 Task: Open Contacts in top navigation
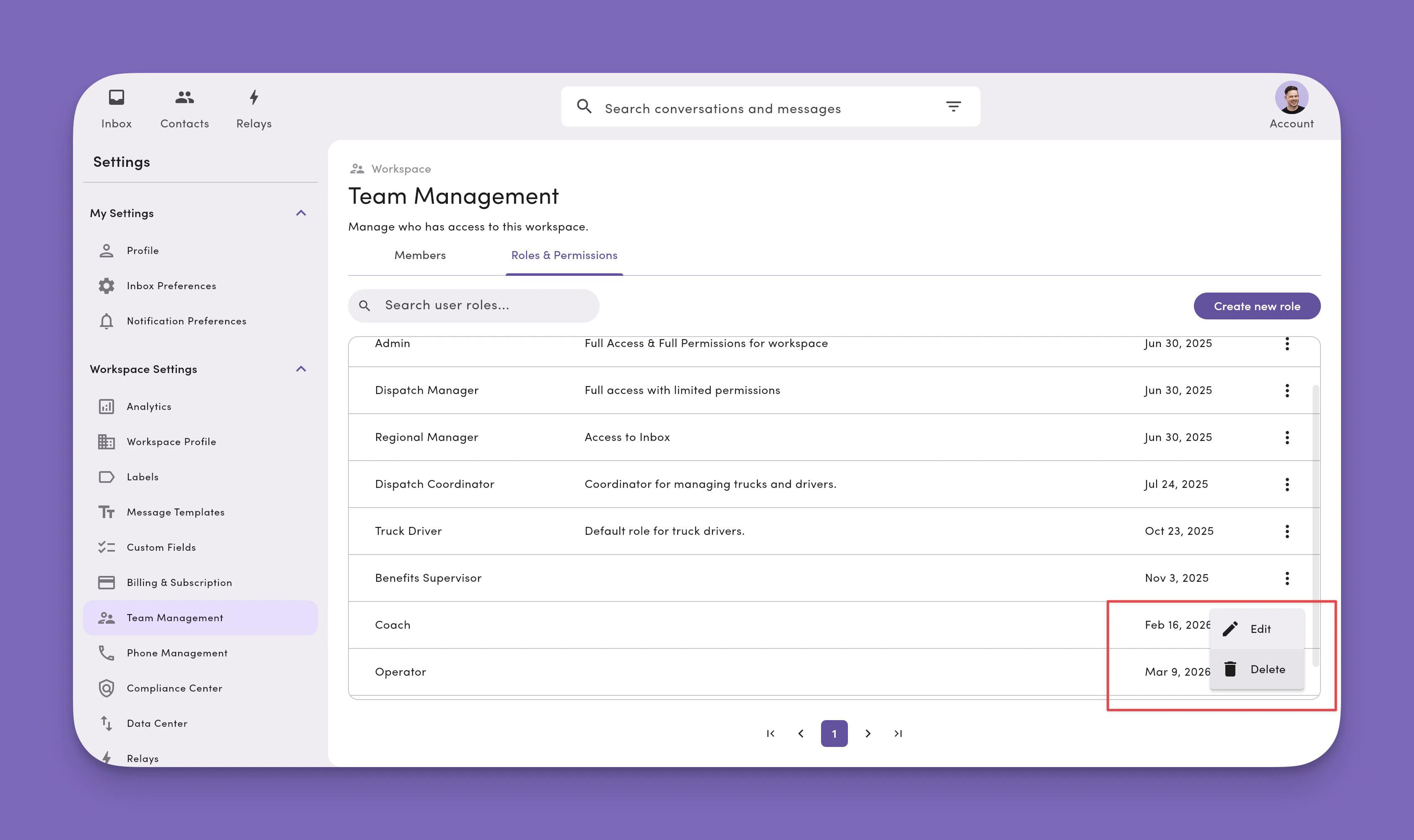[185, 109]
